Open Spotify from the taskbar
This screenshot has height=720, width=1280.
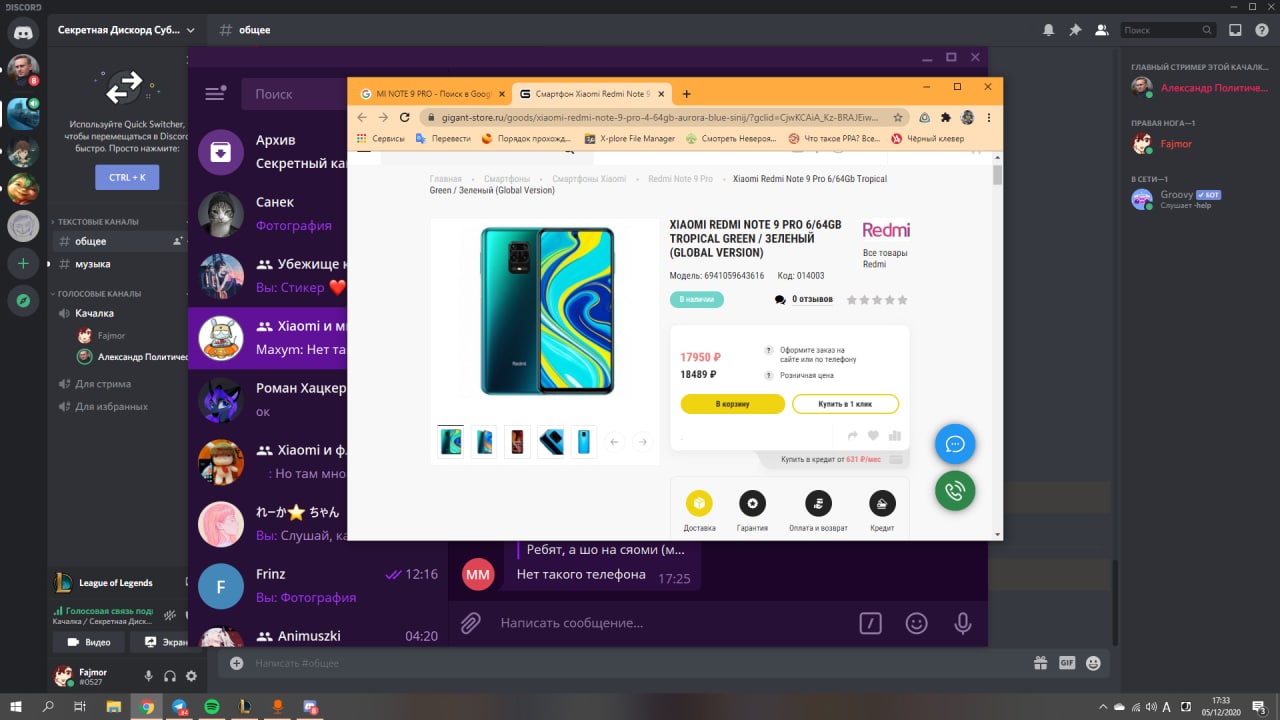212,706
